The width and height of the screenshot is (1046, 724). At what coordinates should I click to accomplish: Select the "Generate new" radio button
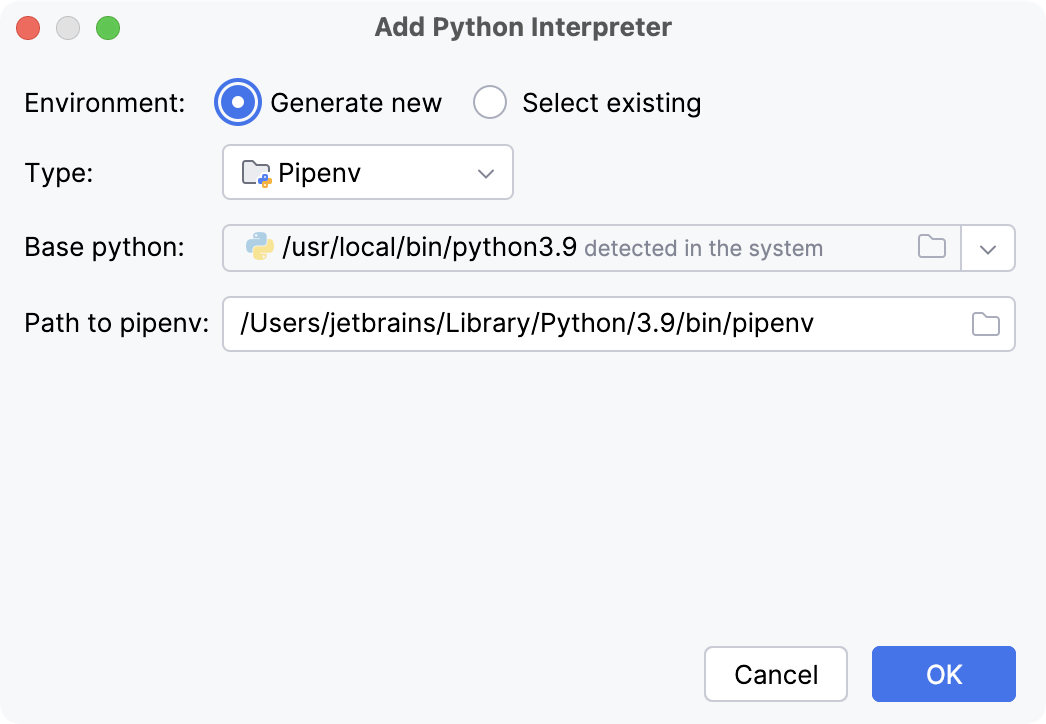pyautogui.click(x=238, y=103)
